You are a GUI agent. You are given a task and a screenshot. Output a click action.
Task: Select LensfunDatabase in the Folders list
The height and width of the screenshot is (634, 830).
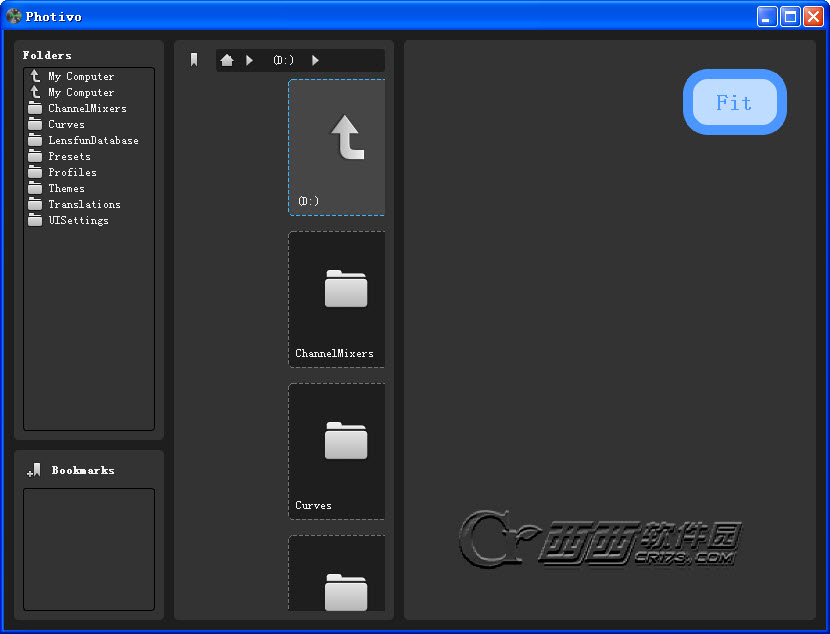(x=89, y=140)
